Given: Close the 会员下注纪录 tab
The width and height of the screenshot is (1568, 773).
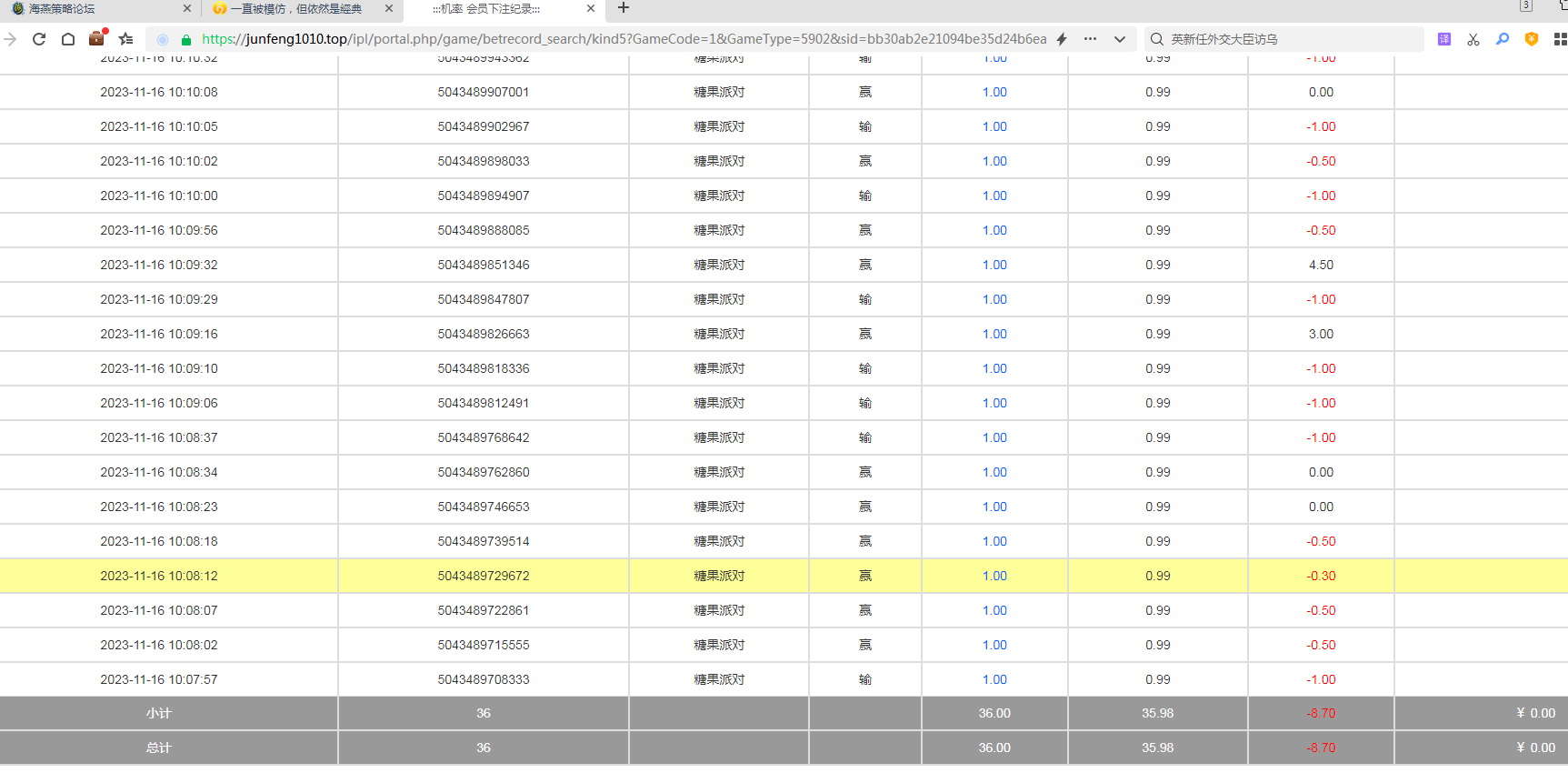Looking at the screenshot, I should coord(591,8).
